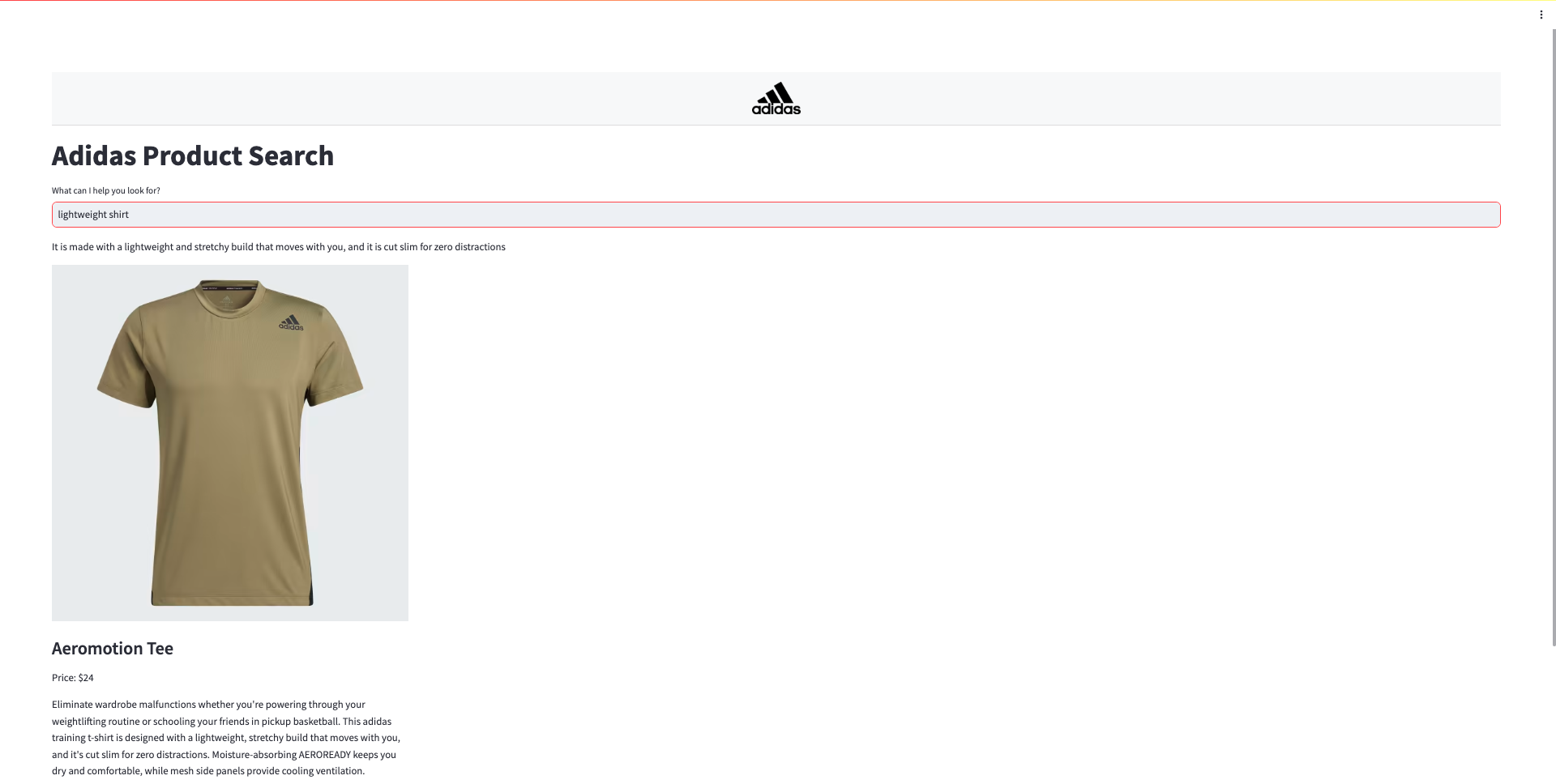Click the product description paragraph starting "Eliminate"
The width and height of the screenshot is (1556, 784).
click(226, 738)
